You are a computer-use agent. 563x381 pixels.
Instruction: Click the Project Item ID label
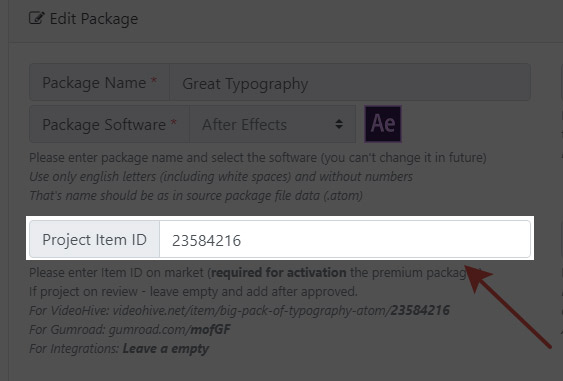tap(94, 240)
